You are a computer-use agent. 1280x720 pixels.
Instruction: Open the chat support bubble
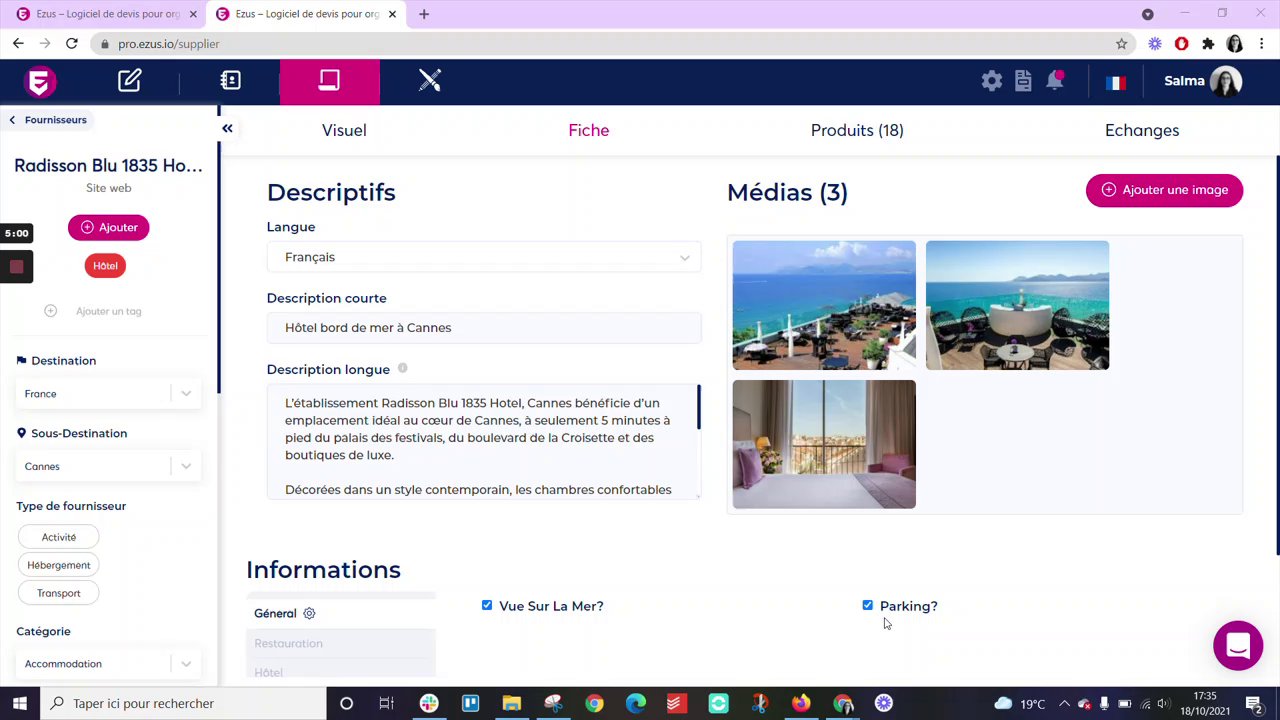pos(1238,646)
